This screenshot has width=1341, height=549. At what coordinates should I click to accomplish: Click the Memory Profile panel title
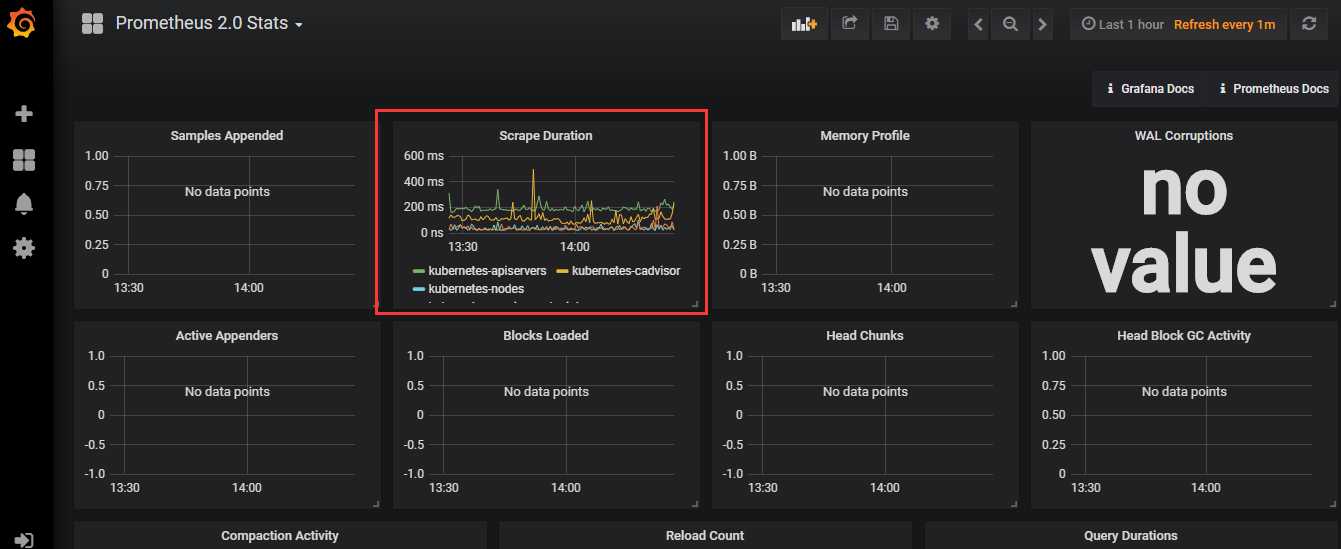click(865, 135)
